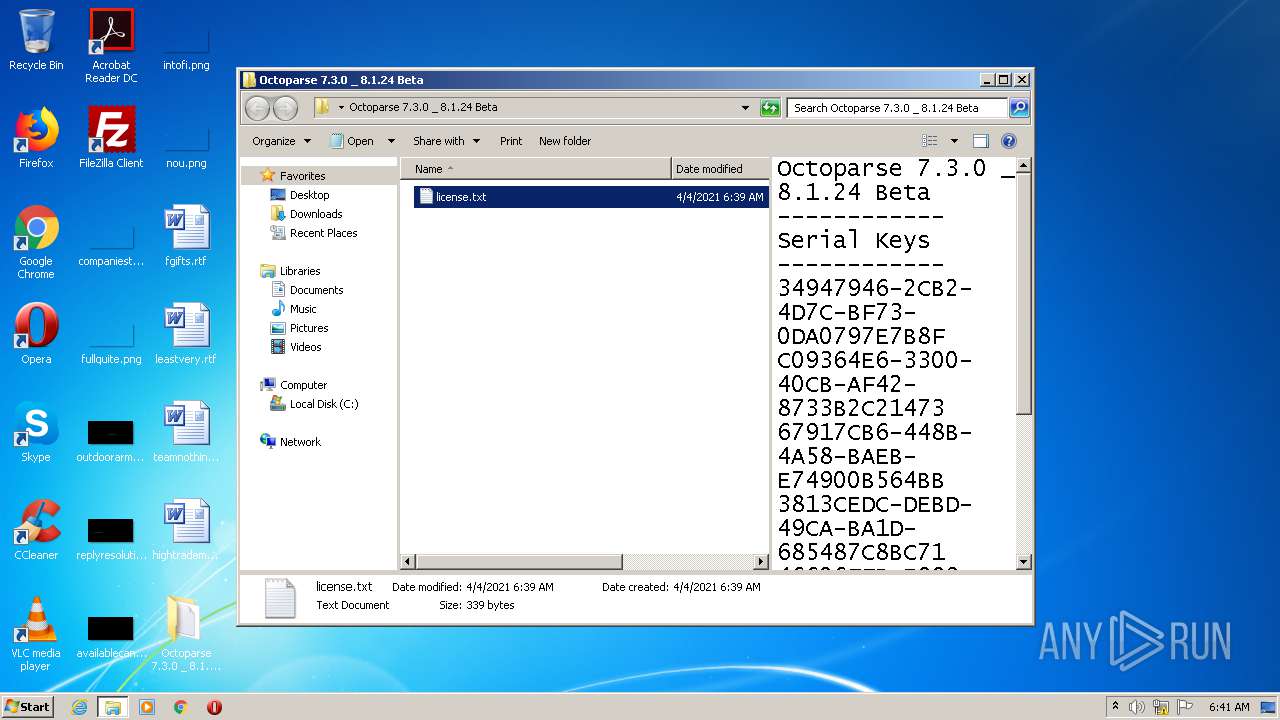Open the Recycle Bin desktop icon
This screenshot has width=1280, height=720.
[36, 40]
